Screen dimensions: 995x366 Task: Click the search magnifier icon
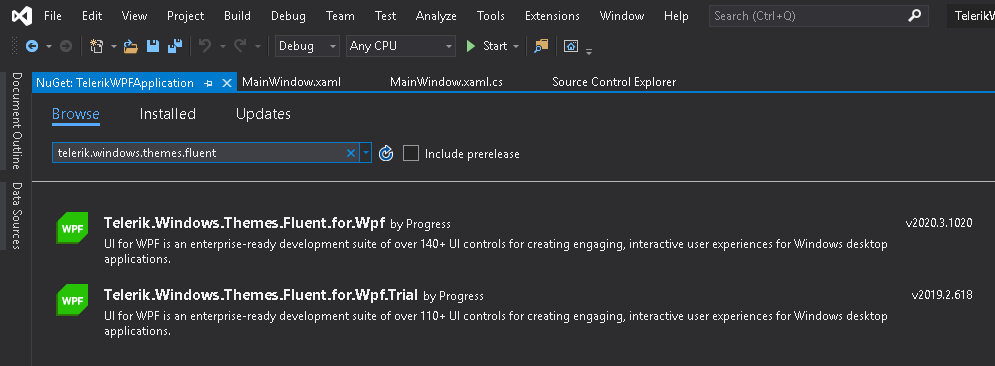tap(914, 16)
